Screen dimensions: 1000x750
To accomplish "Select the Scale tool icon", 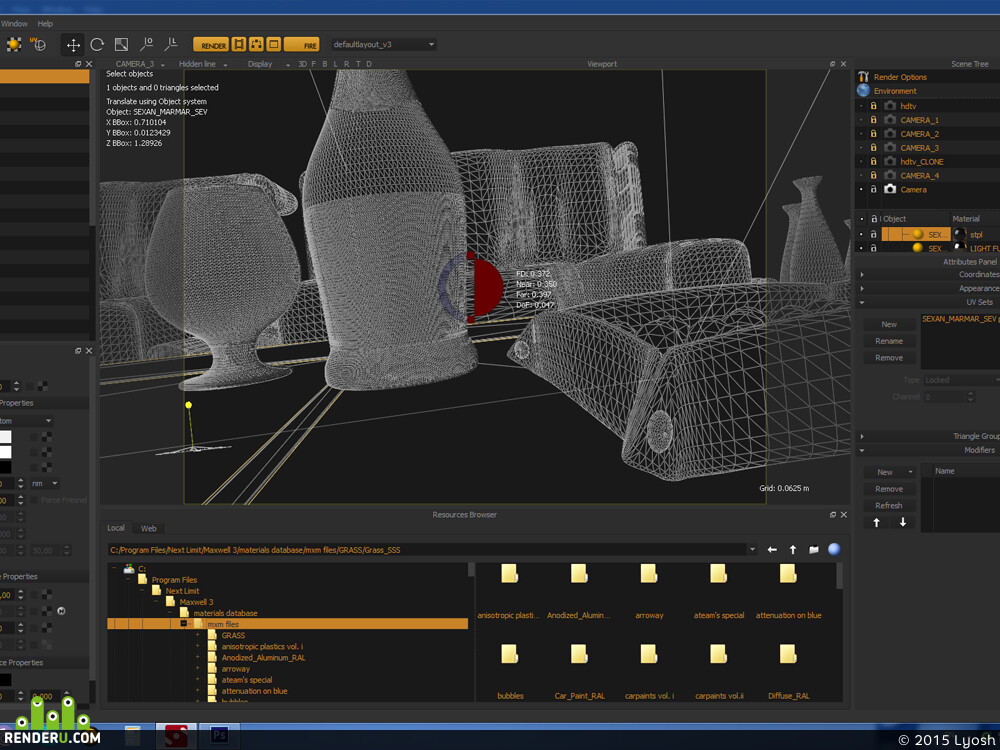I will point(121,45).
